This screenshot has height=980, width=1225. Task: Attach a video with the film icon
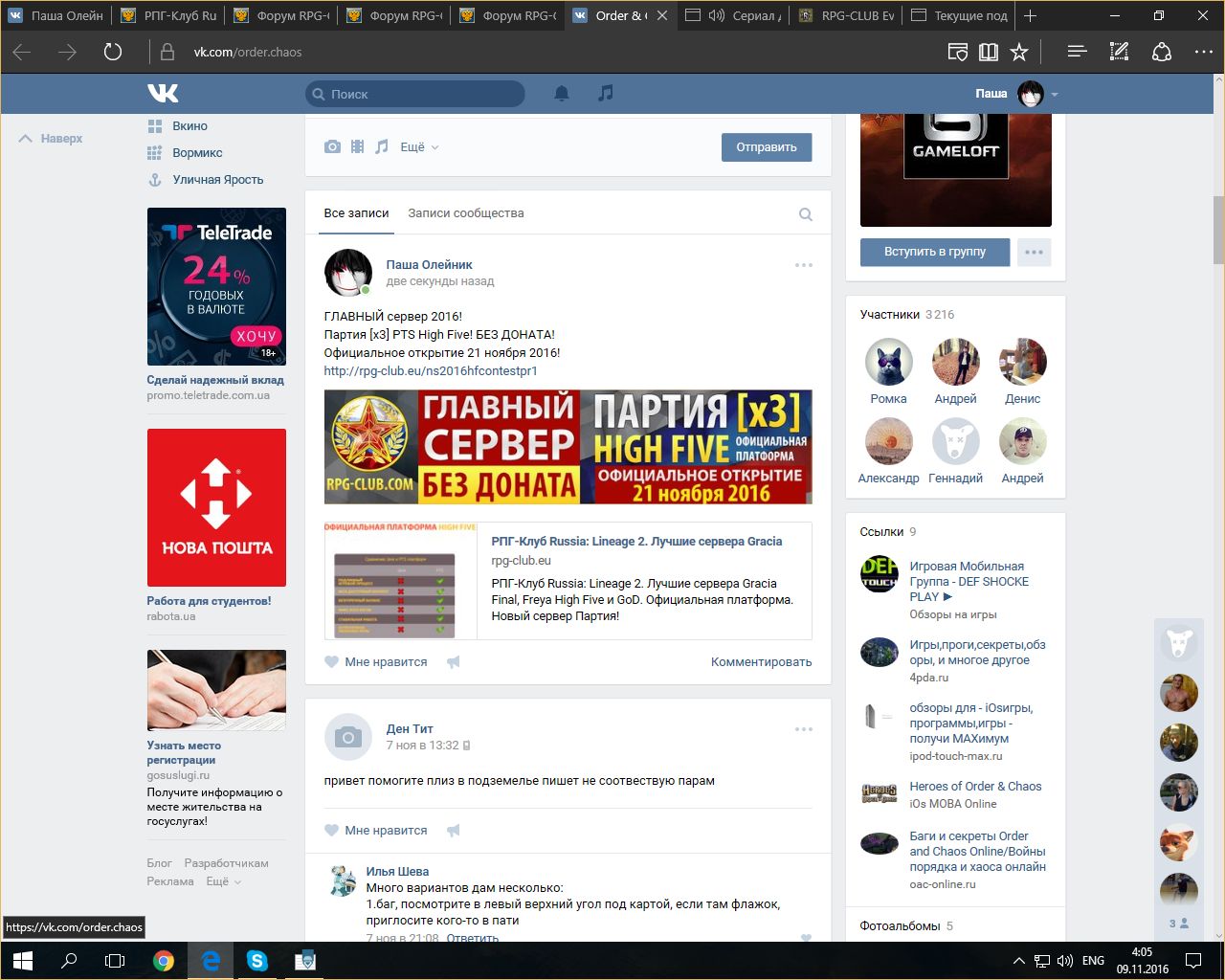tap(357, 146)
